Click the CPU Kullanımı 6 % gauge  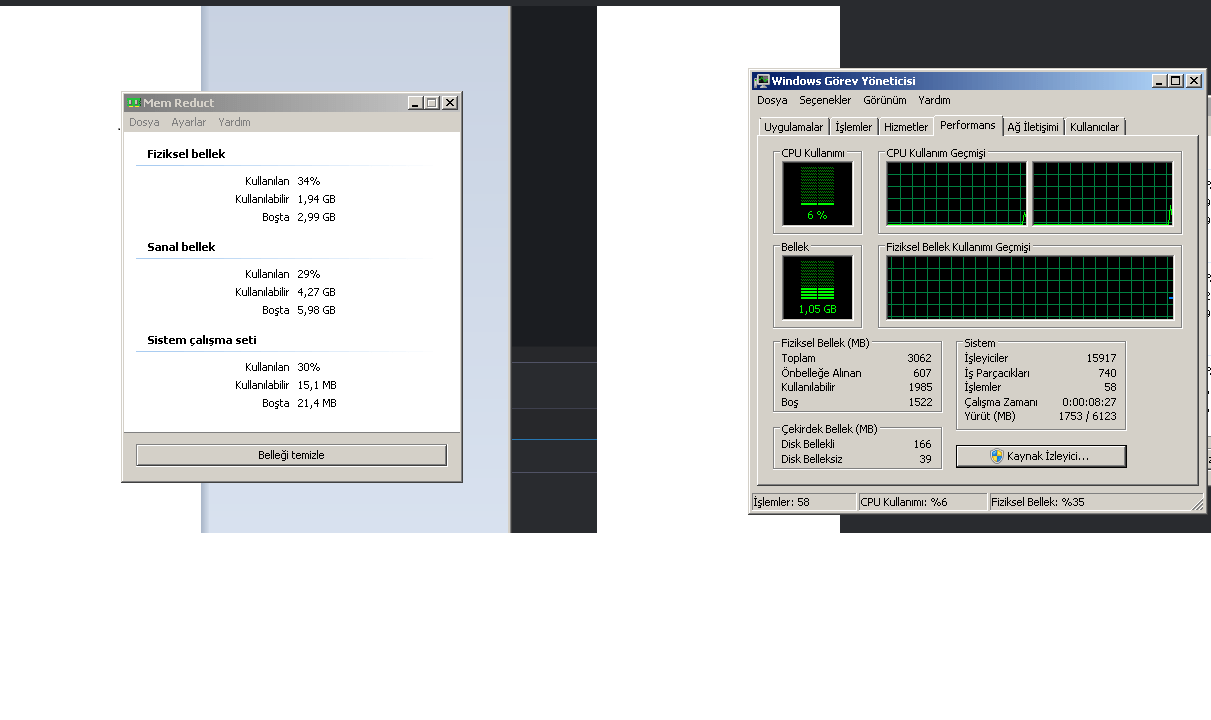coord(817,194)
